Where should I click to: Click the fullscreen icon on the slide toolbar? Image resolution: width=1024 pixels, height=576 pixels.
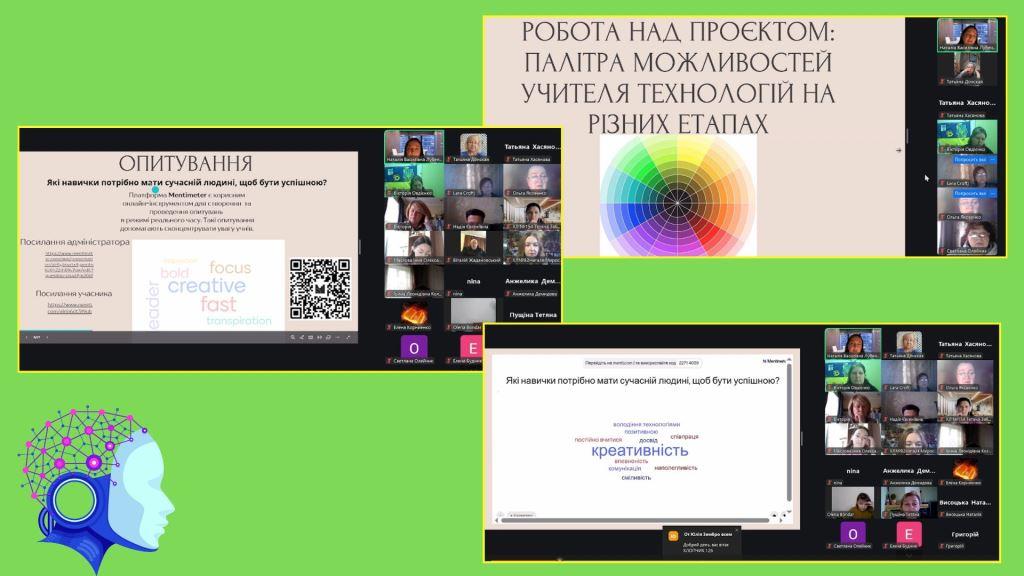click(349, 338)
